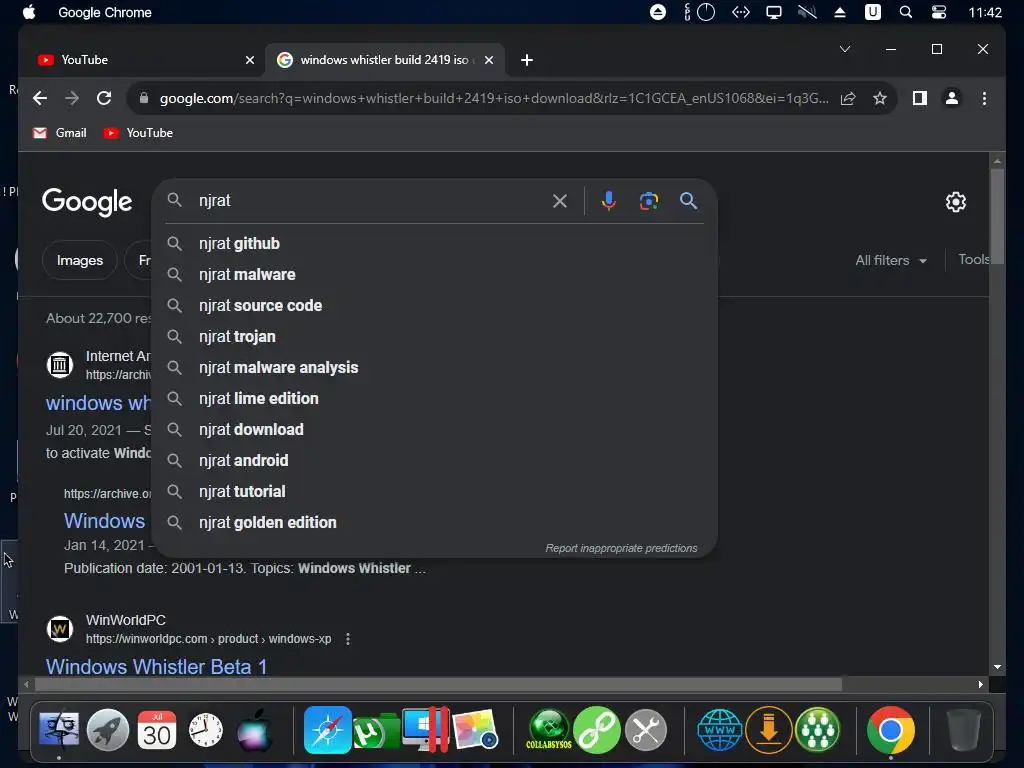Viewport: 1024px width, 768px height.
Task: Open Safari compass in dock
Action: [328, 730]
